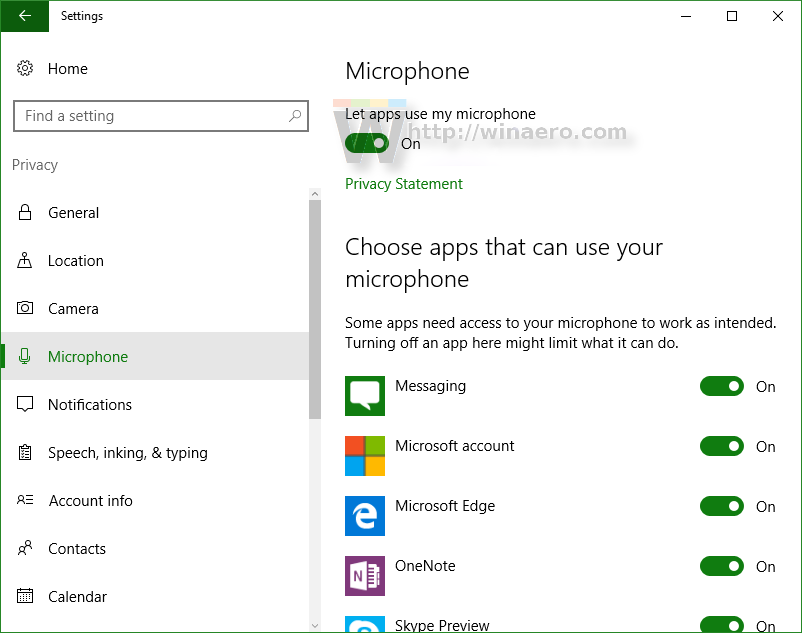Click the General lock icon
Viewport: 802px width, 633px height.
click(x=25, y=212)
